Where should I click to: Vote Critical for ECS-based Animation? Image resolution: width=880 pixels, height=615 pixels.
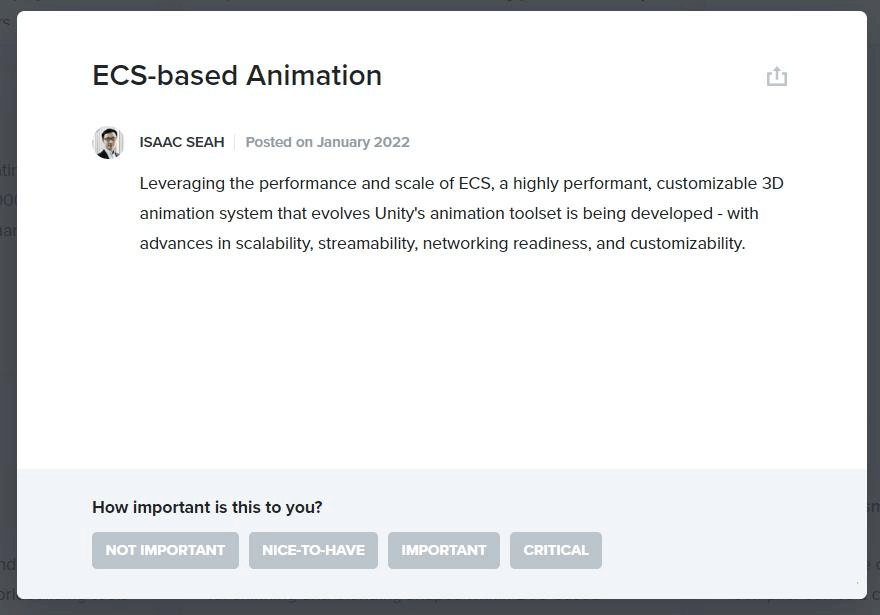pos(556,550)
